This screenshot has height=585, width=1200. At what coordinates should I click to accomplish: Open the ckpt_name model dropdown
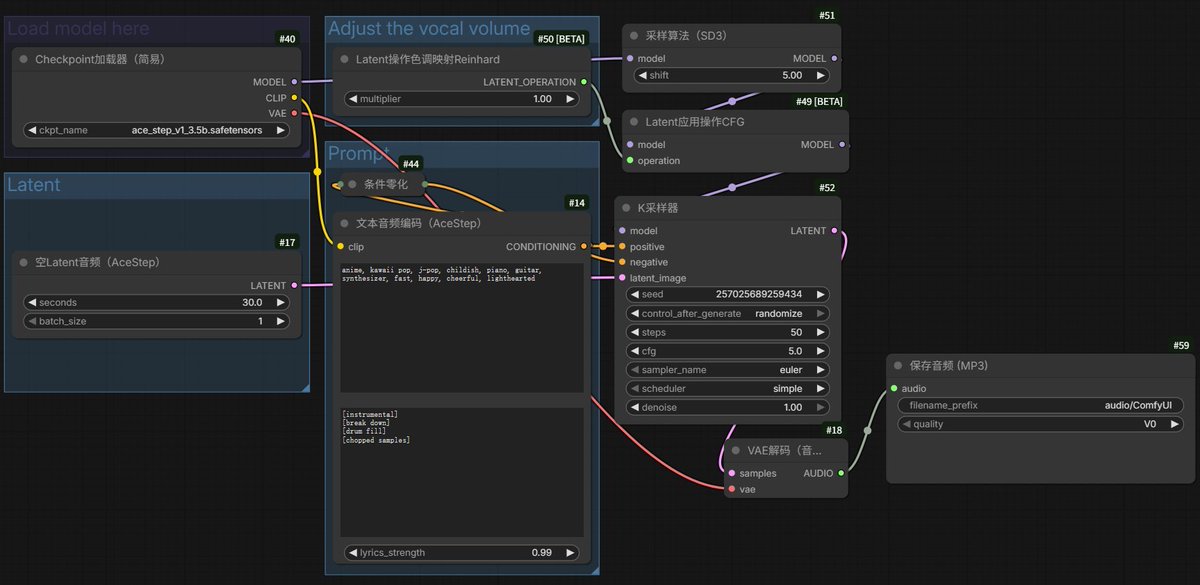[x=156, y=130]
